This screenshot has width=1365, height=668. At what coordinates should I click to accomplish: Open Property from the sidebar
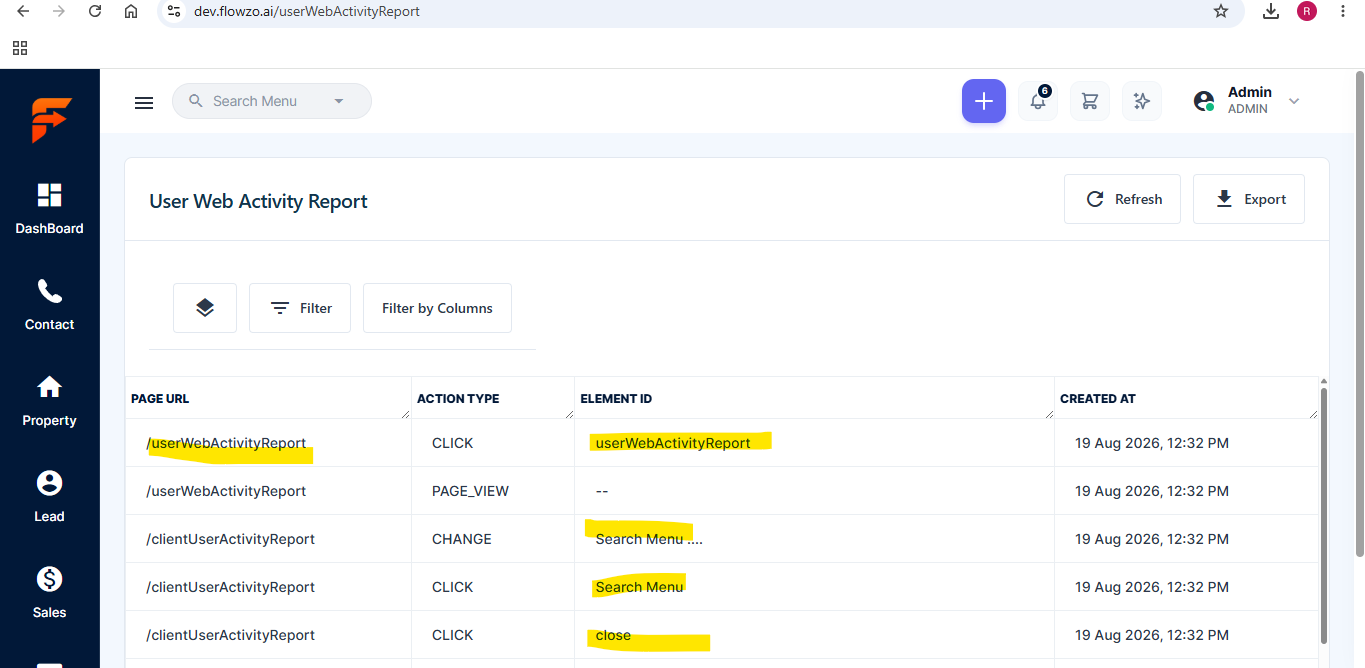pyautogui.click(x=49, y=400)
